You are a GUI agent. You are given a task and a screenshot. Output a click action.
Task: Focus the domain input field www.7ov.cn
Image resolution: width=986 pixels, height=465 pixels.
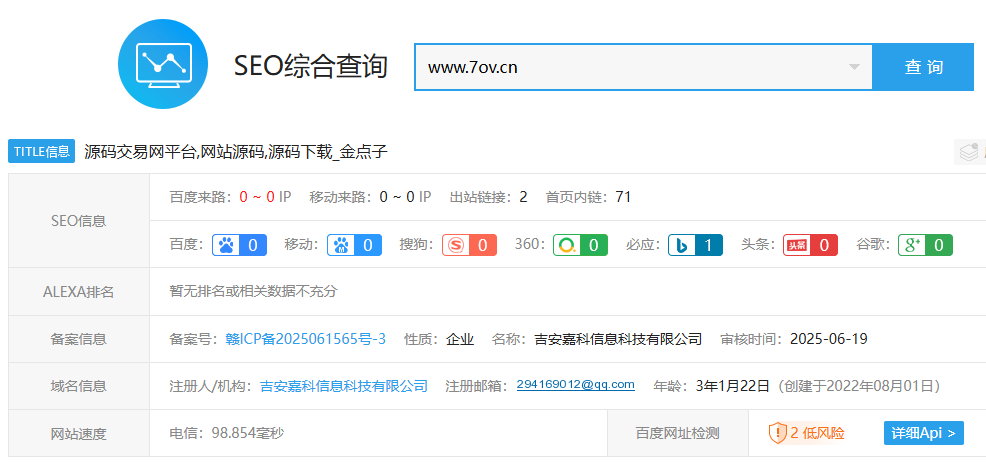pyautogui.click(x=630, y=67)
